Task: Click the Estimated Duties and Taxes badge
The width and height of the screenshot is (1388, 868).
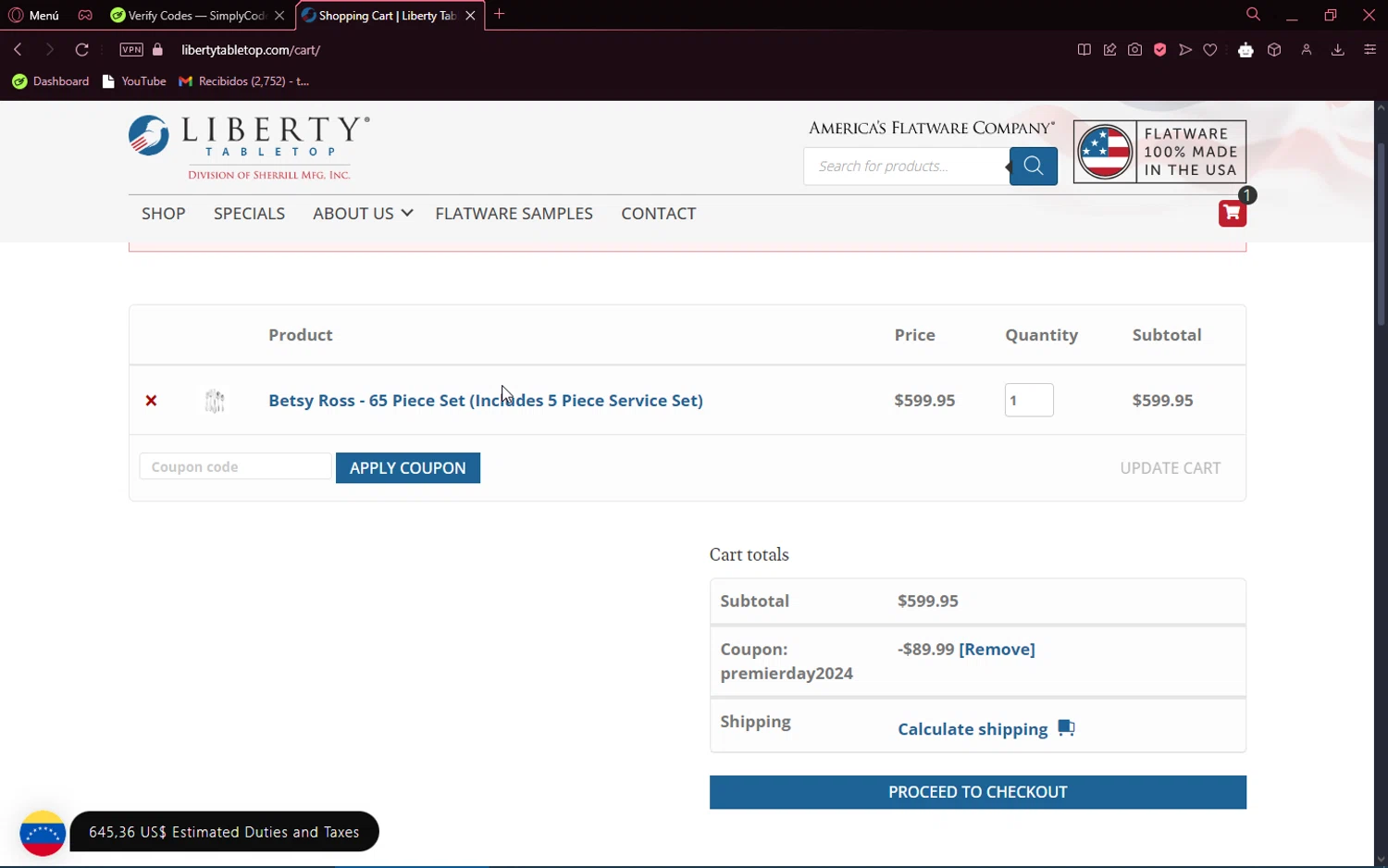Action: tap(224, 832)
